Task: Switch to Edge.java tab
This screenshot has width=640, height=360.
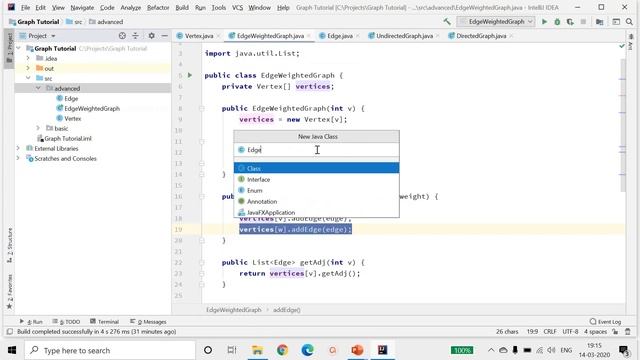Action: (339, 36)
